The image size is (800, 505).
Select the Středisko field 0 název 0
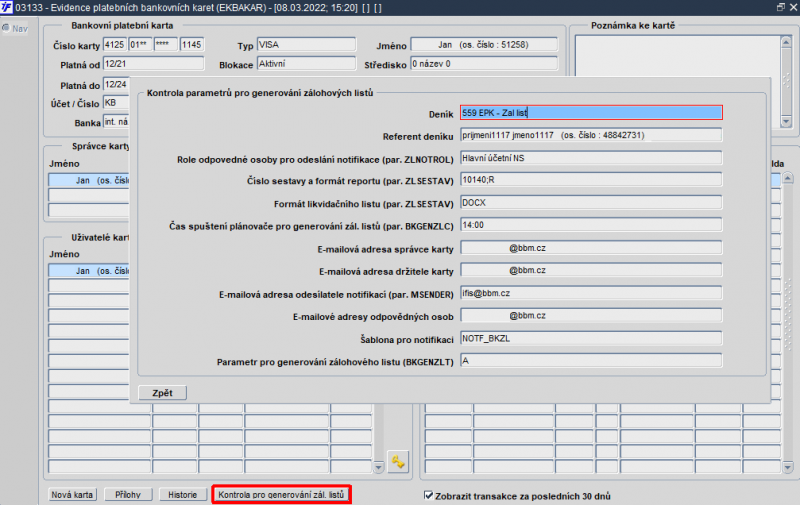click(x=484, y=64)
